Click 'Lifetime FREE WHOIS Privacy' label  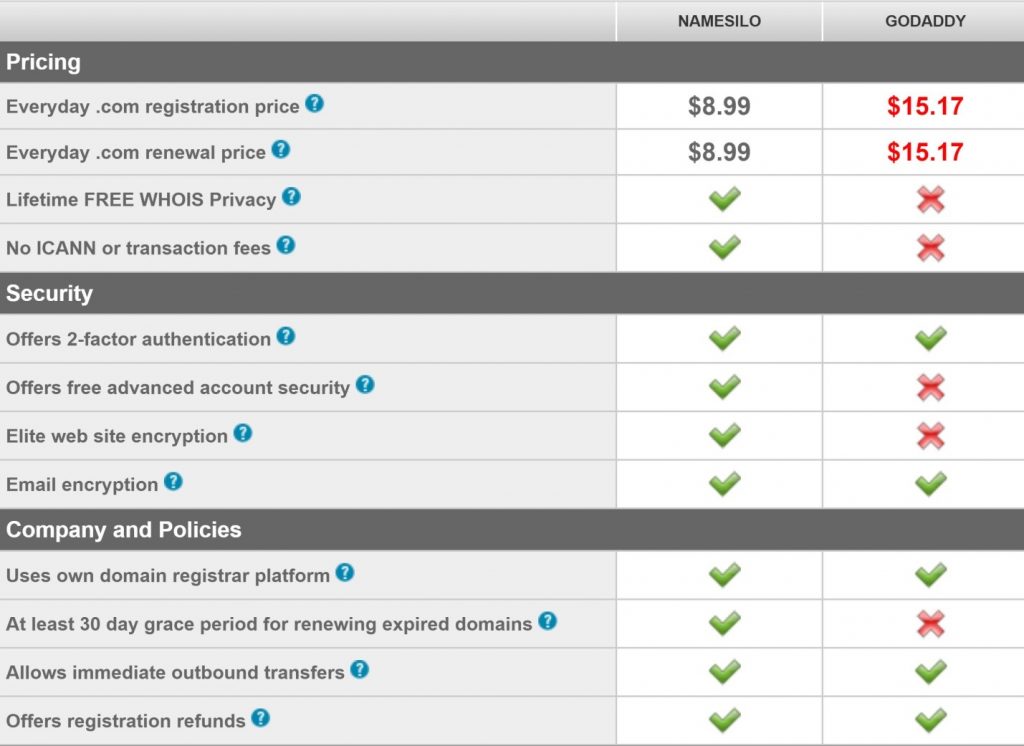pos(141,199)
